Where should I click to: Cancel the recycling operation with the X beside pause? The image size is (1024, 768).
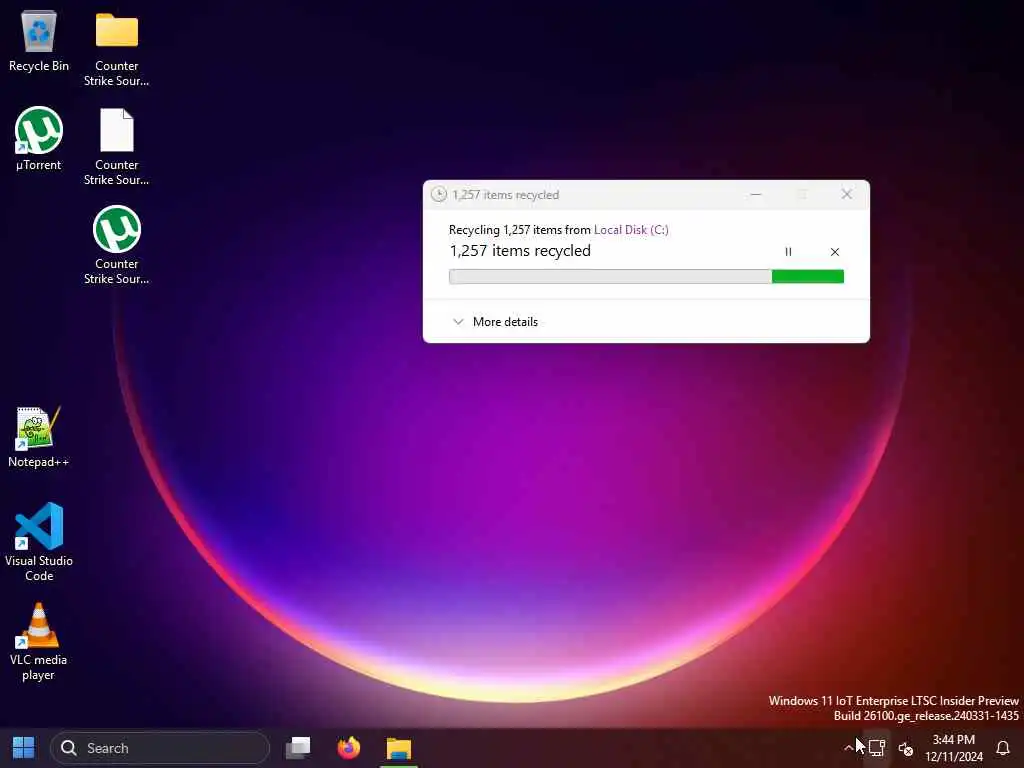pyautogui.click(x=835, y=252)
